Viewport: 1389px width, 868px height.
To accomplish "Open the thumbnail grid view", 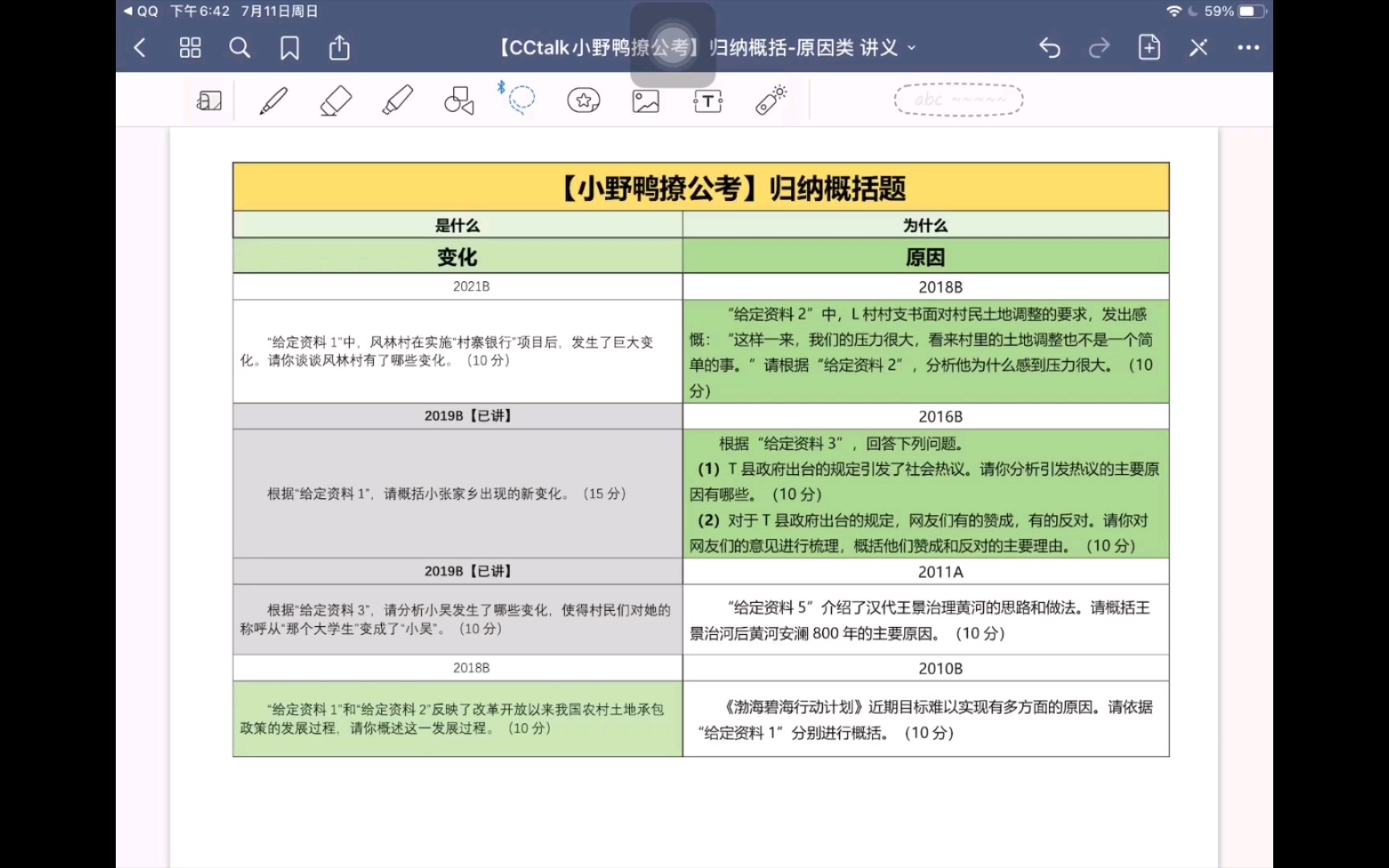I will point(191,48).
